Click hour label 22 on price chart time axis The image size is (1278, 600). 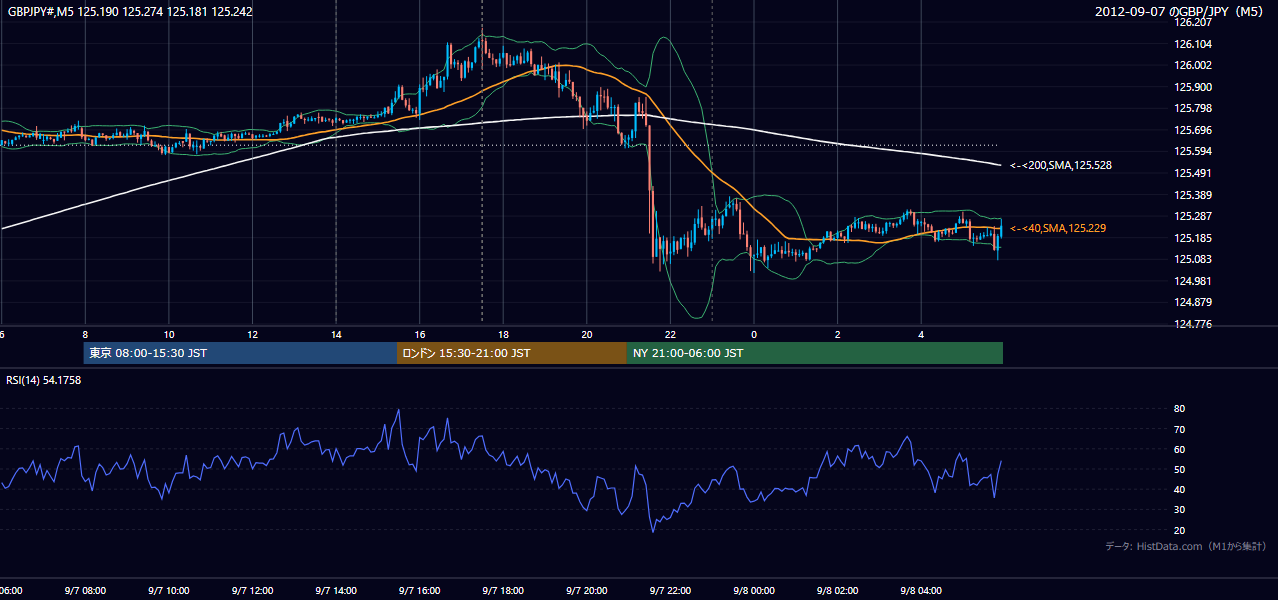tap(670, 335)
